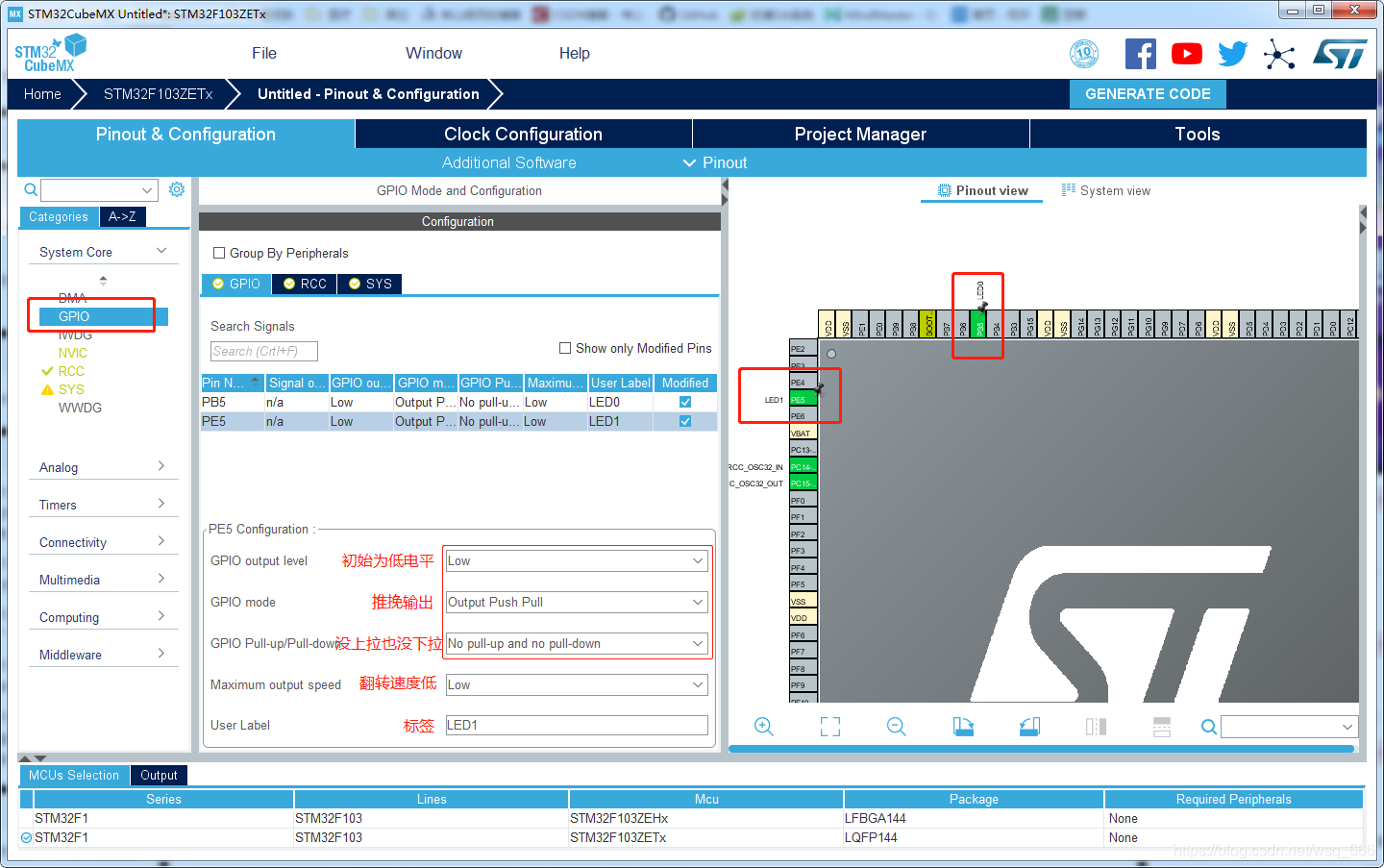This screenshot has height=868, width=1384.
Task: Expand the Middleware category
Action: click(161, 654)
